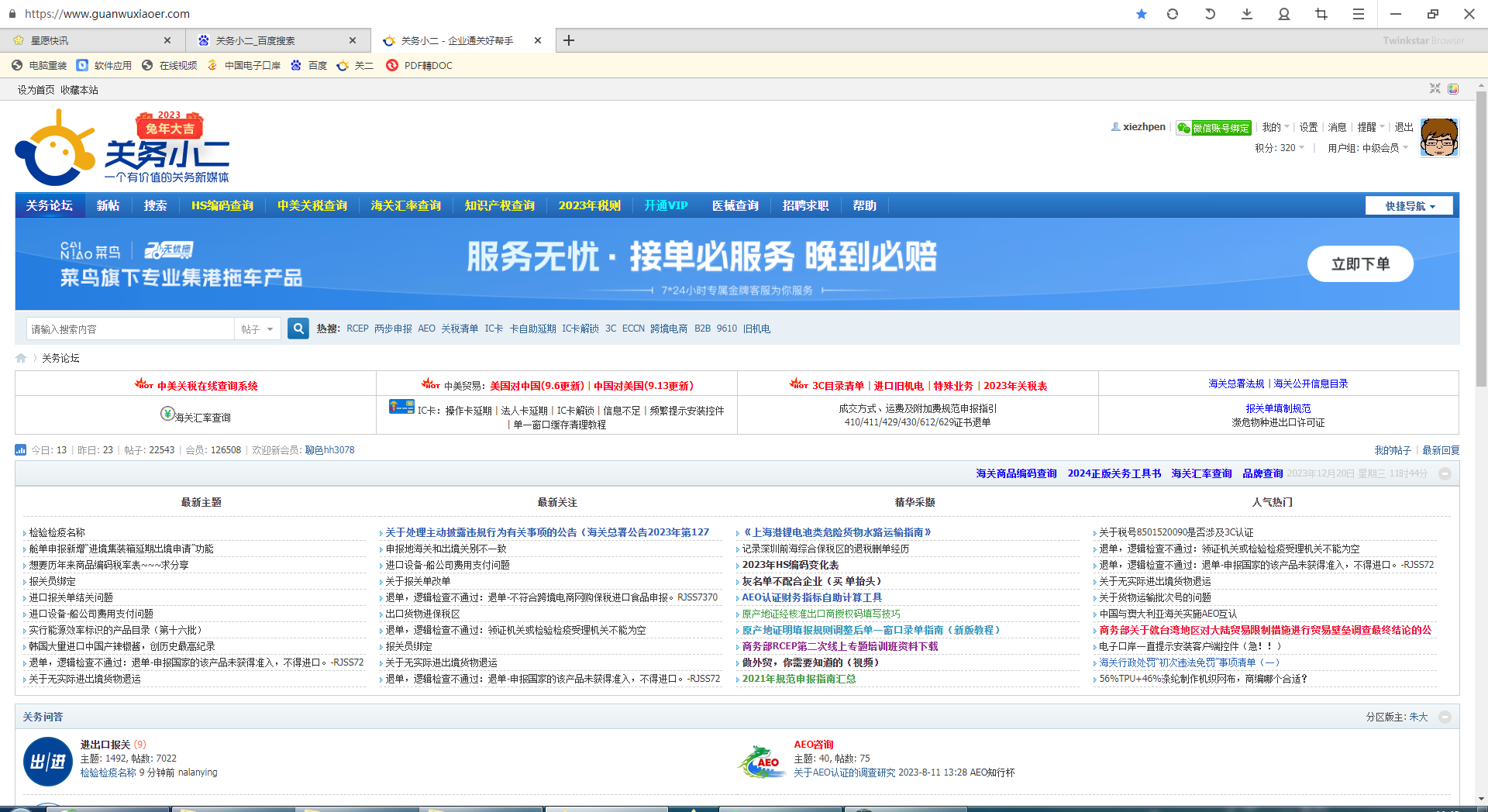Open the 海关总署法规 link
This screenshot has width=1488, height=812.
[x=1236, y=384]
